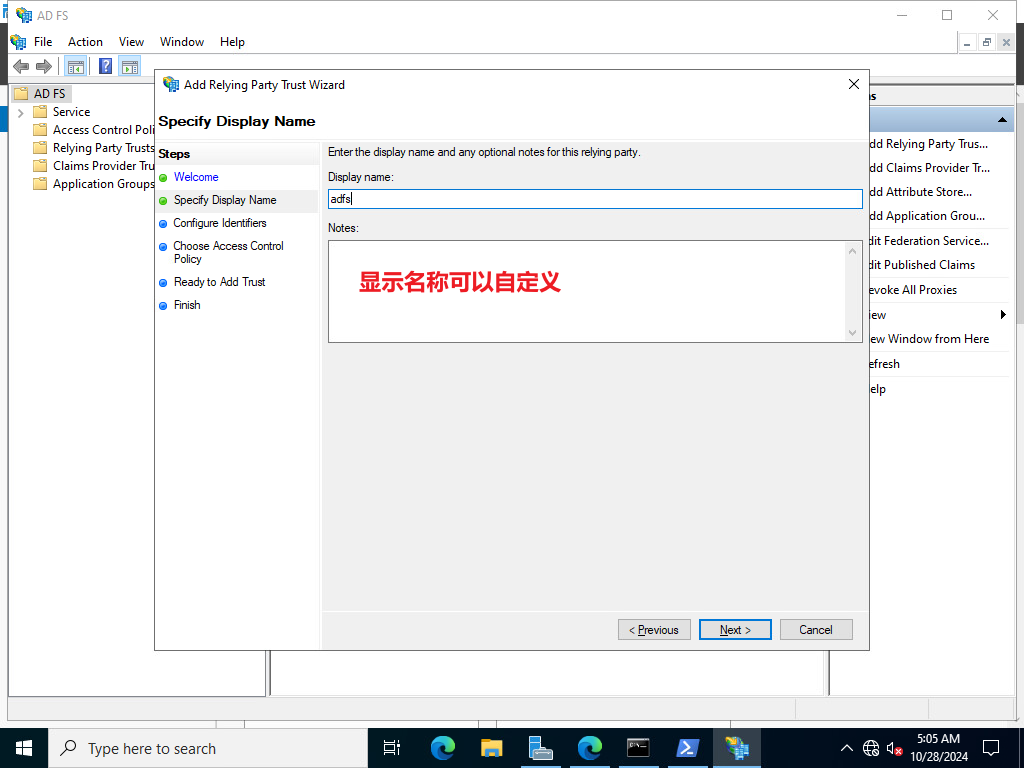Open Server Manager taskbar icon
This screenshot has width=1024, height=768.
[541, 748]
